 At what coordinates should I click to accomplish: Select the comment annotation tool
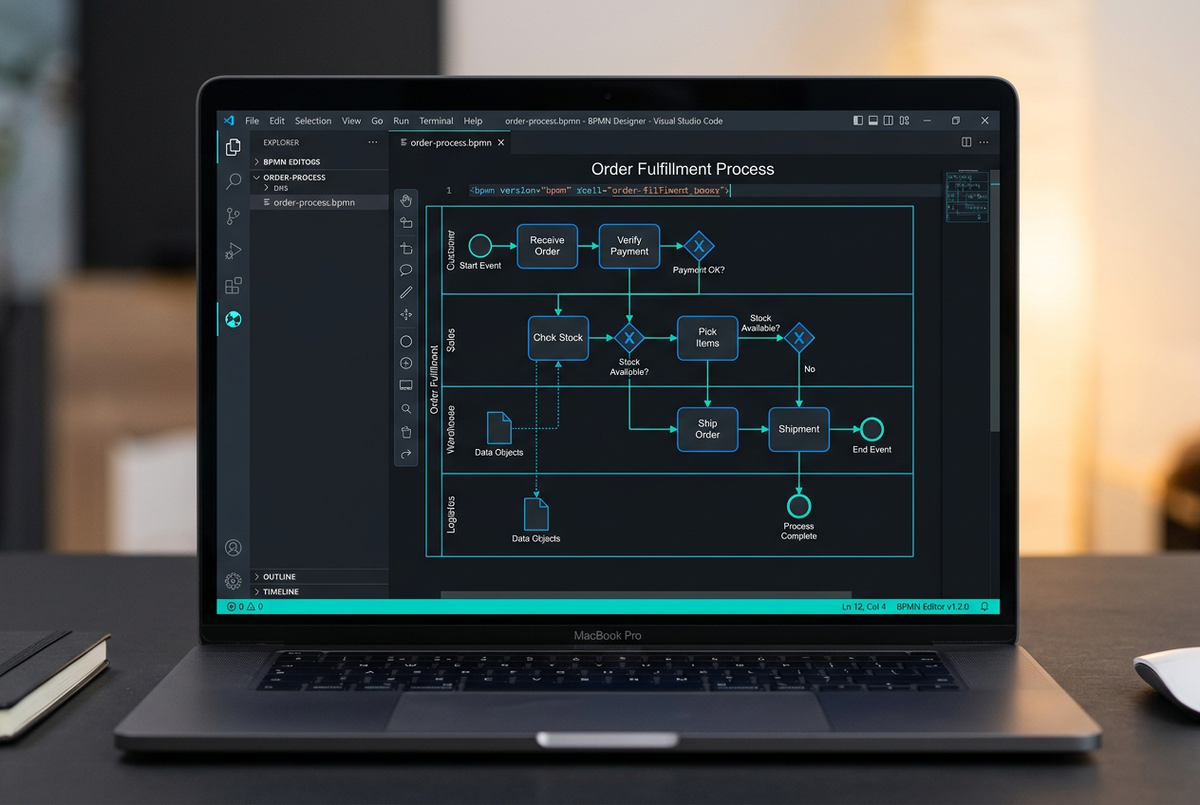click(x=406, y=270)
